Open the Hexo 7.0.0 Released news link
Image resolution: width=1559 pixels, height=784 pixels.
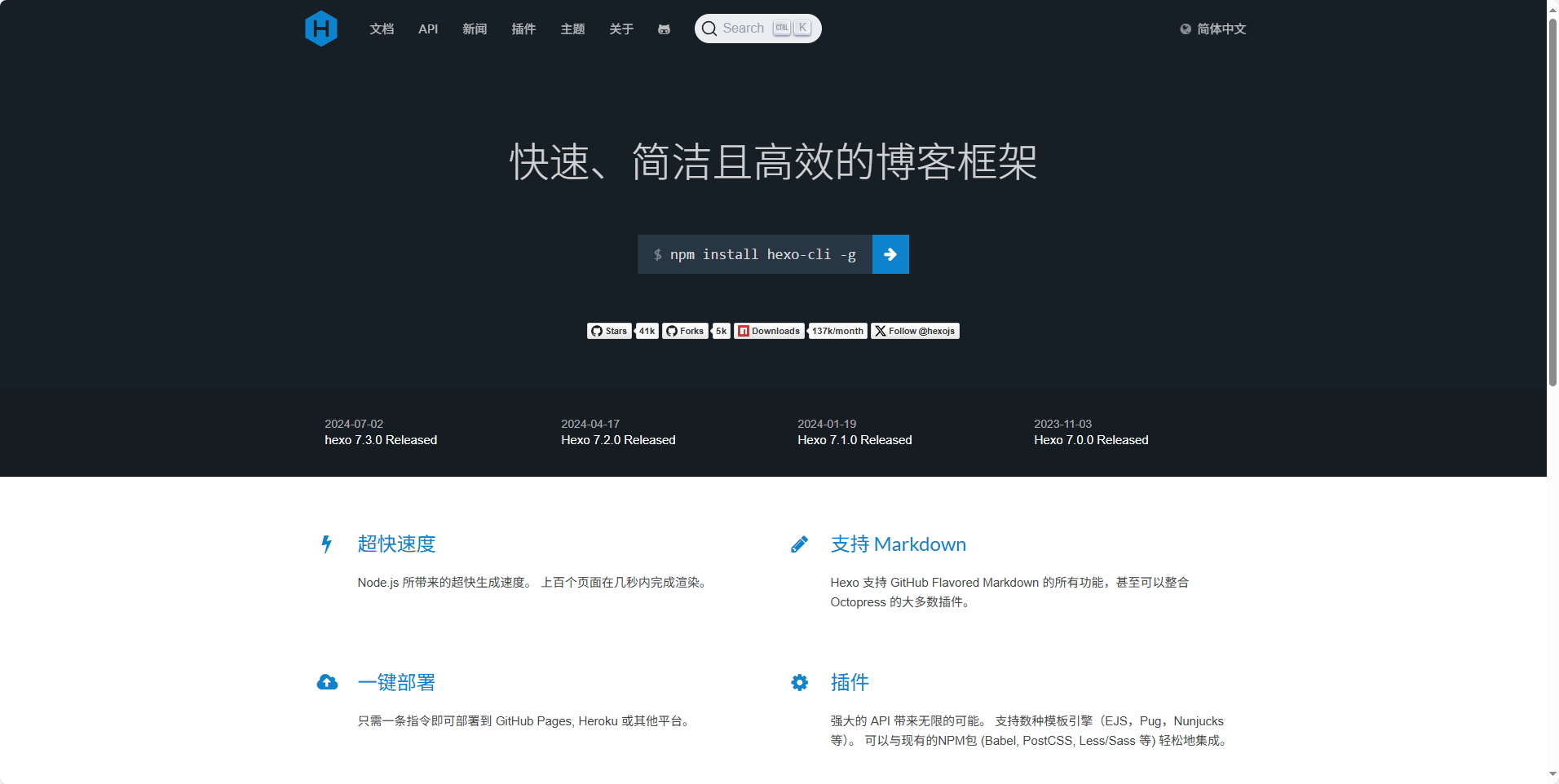pyautogui.click(x=1091, y=440)
